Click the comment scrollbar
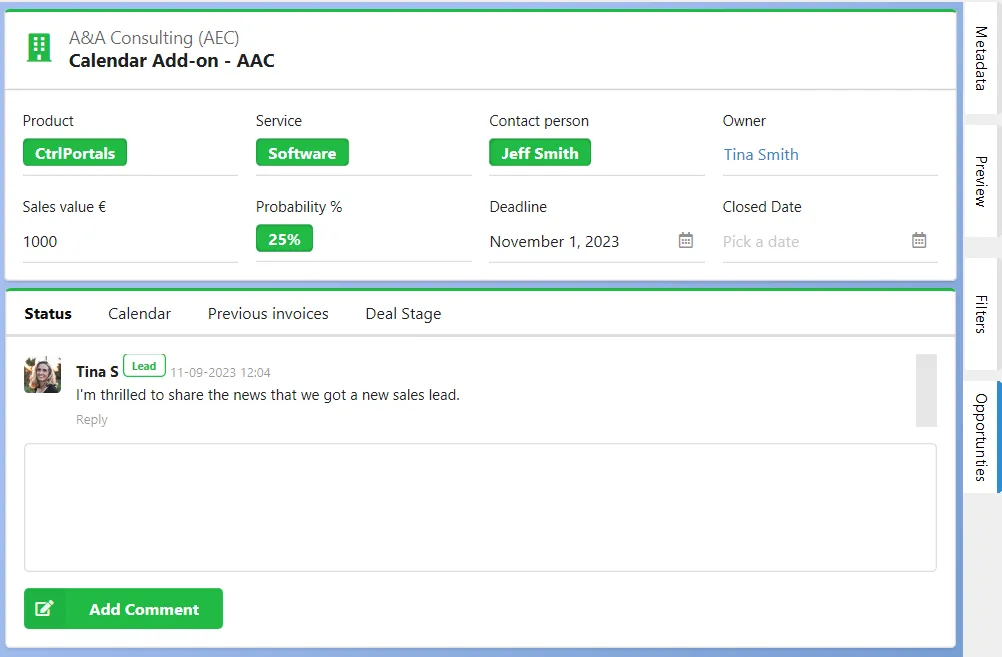Viewport: 1002px width, 657px height. click(926, 390)
